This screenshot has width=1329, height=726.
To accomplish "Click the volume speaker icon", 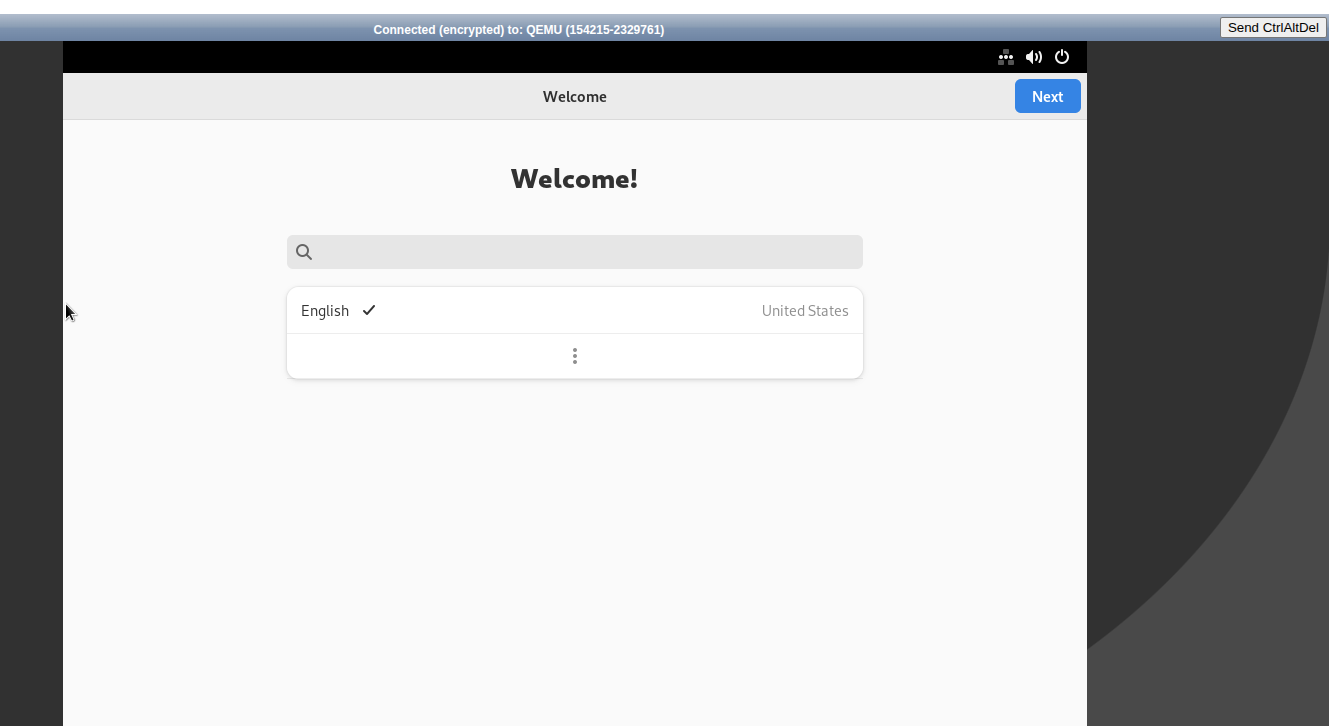I will click(1033, 57).
